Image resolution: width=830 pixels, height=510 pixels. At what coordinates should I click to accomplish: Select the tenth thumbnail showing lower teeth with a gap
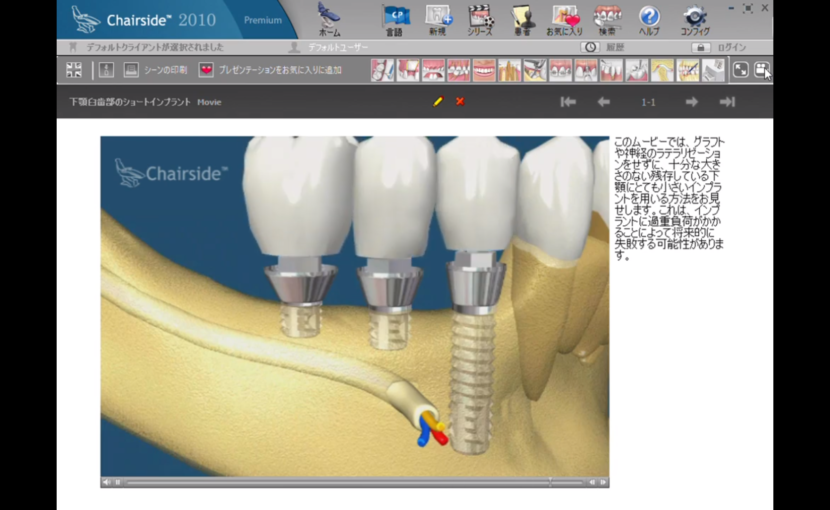[611, 70]
